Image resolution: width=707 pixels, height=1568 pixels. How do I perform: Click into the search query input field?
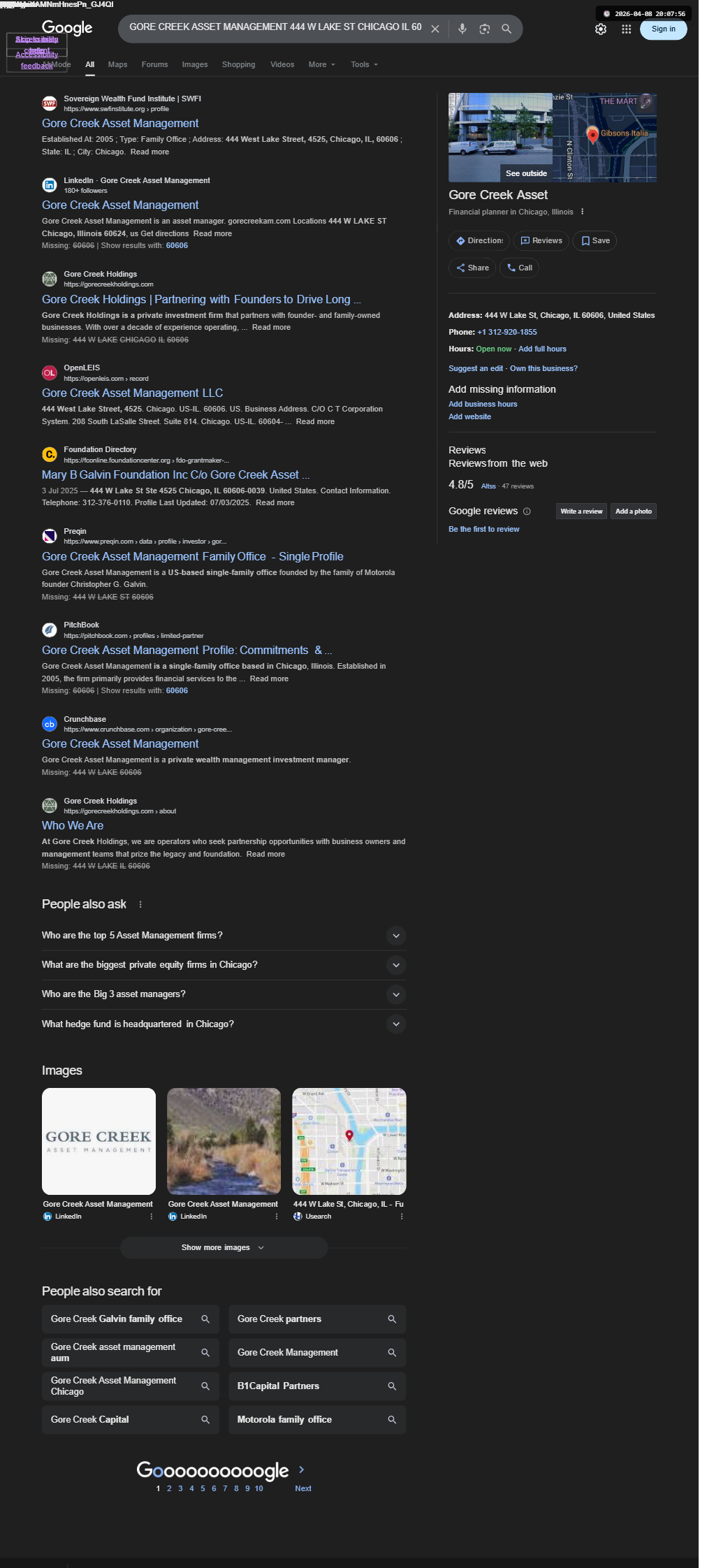pos(275,28)
